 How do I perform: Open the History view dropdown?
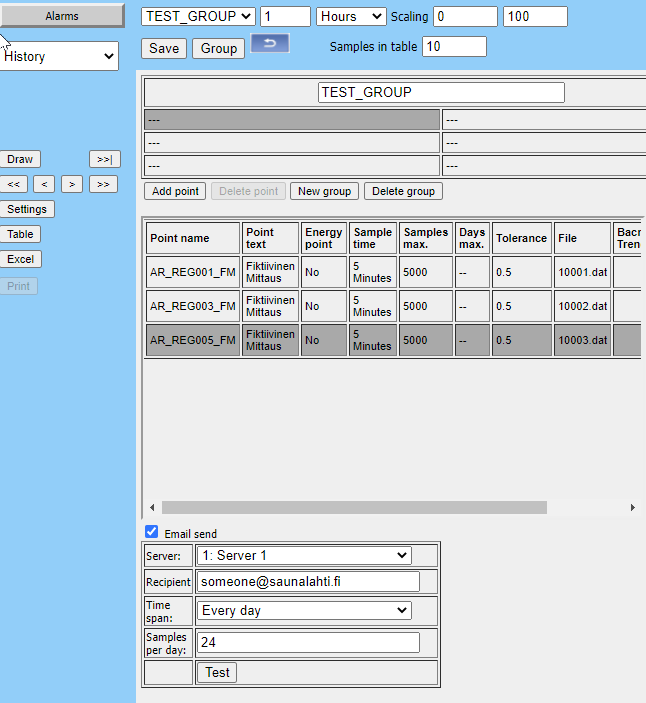click(58, 56)
